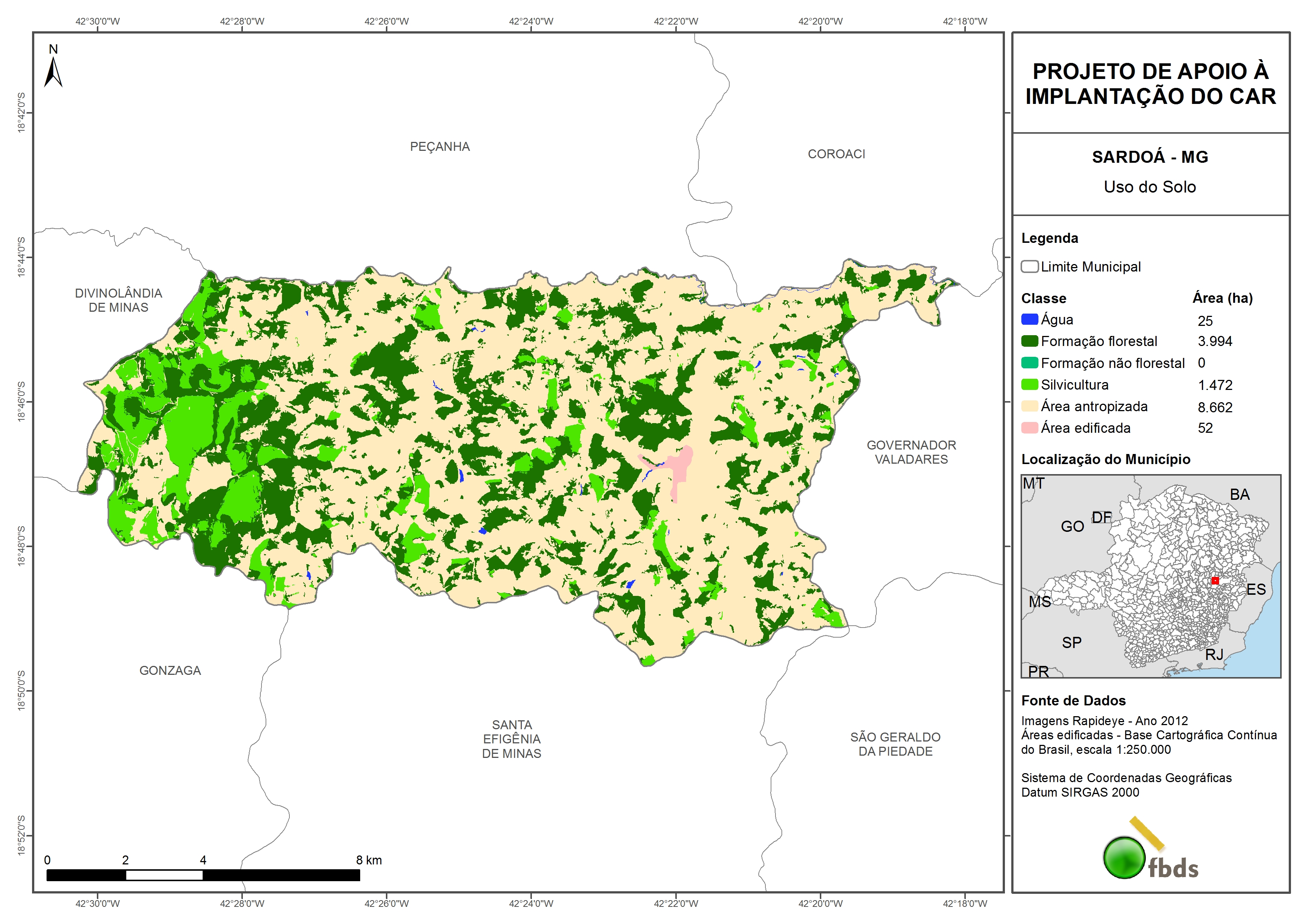The image size is (1307, 924).
Task: Click the Área antropizada beige swatch
Action: pyautogui.click(x=1029, y=406)
